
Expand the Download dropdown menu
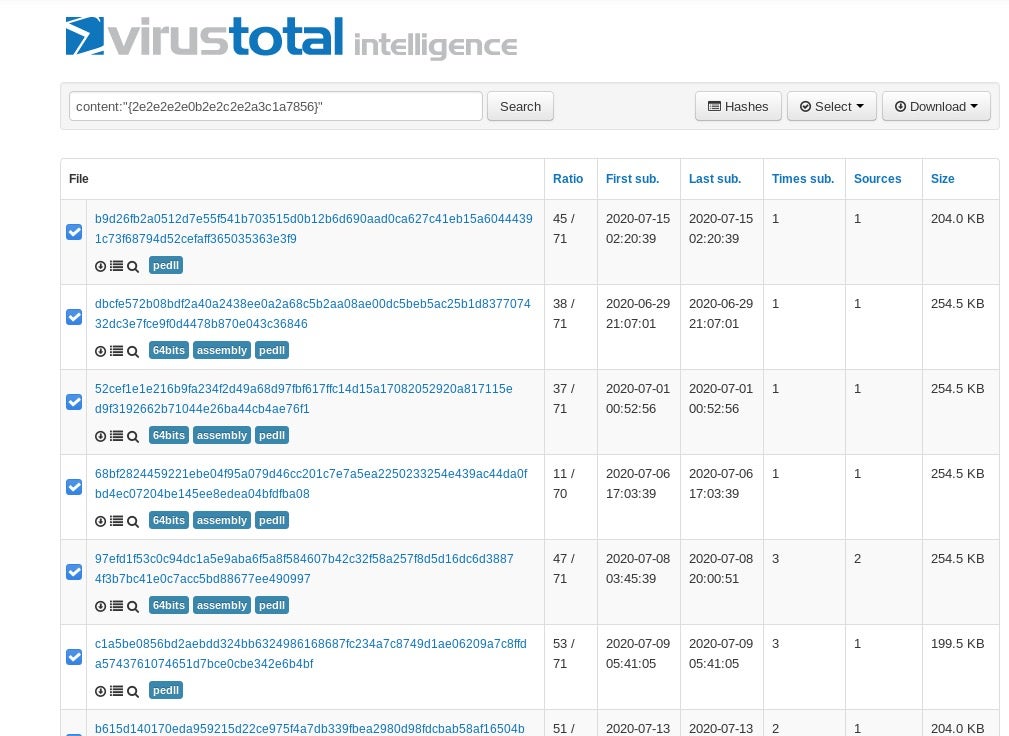(x=935, y=107)
